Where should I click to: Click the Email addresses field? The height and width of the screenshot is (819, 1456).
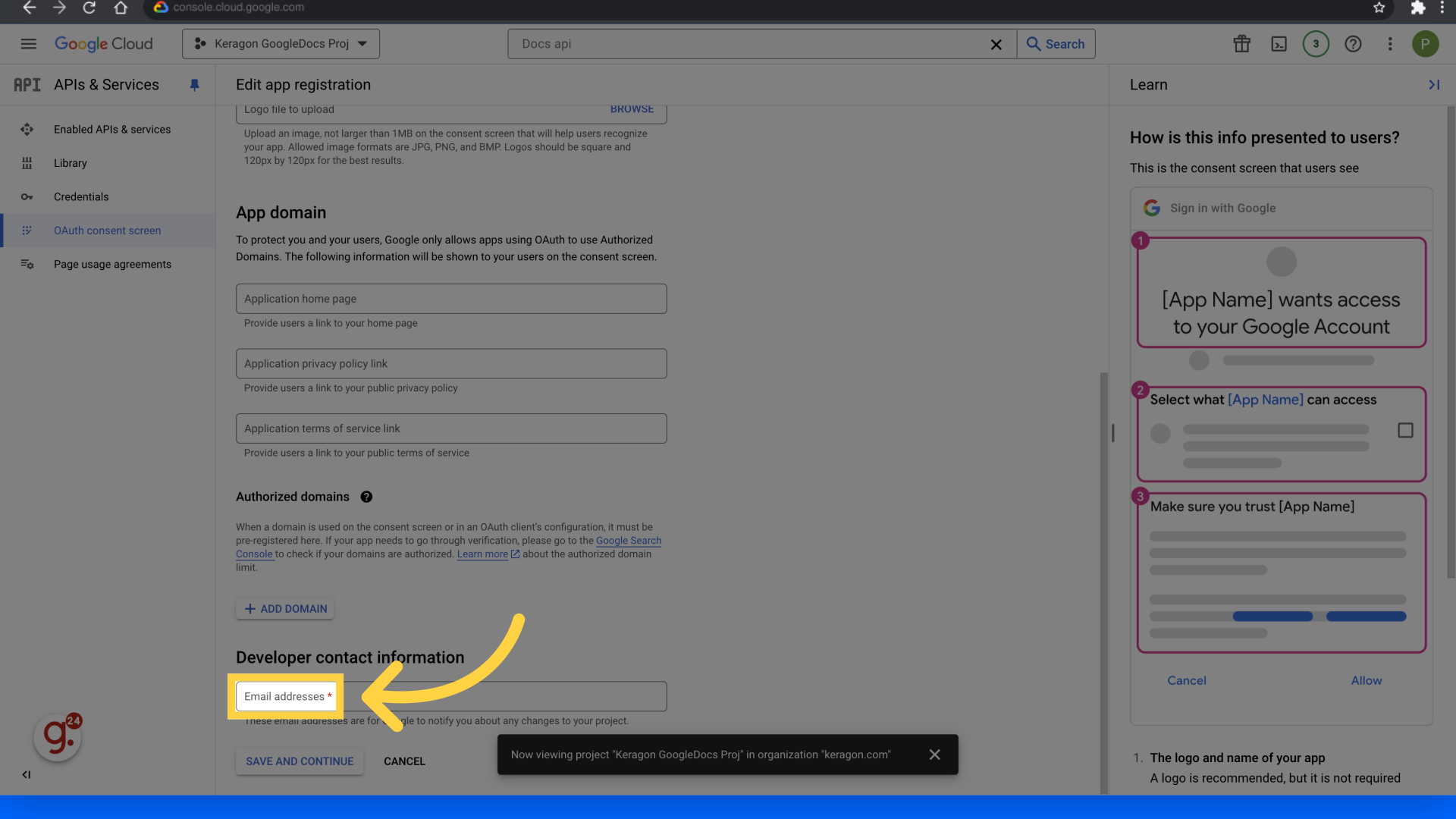[451, 696]
